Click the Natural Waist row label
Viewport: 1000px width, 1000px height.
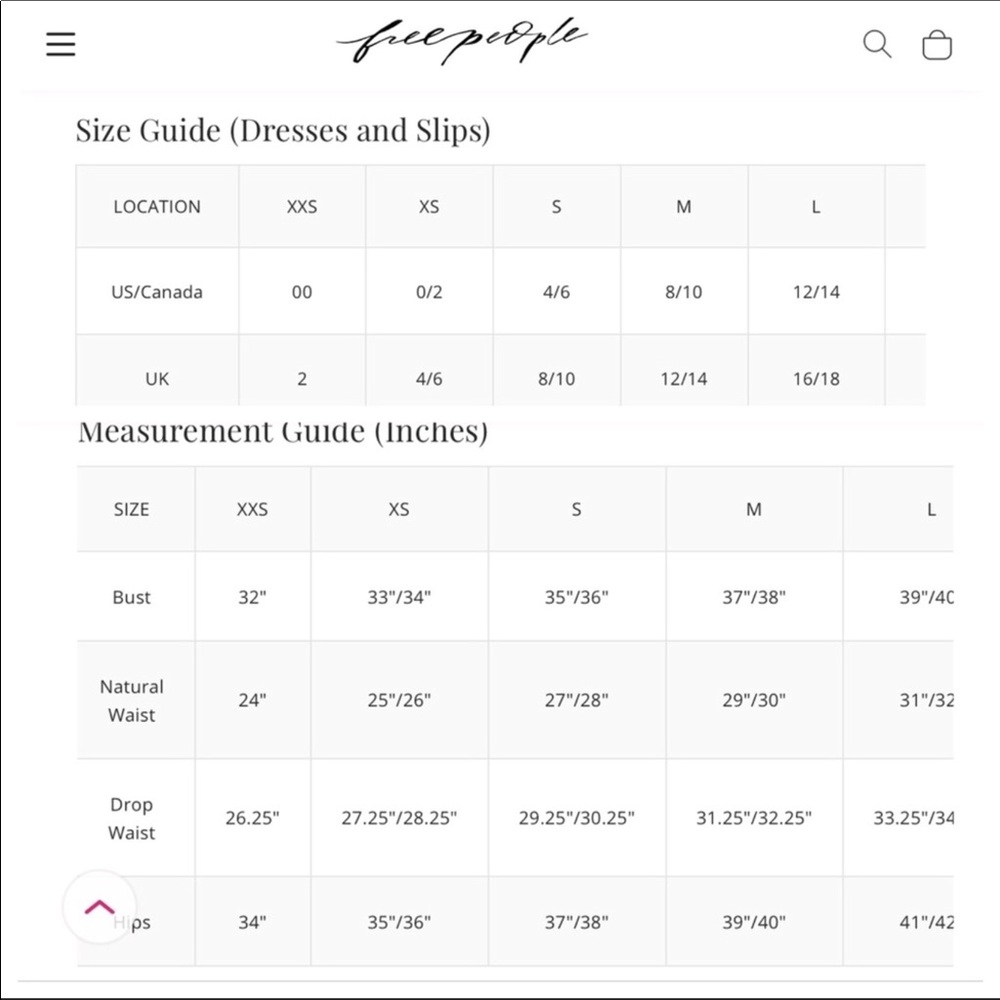pos(132,700)
